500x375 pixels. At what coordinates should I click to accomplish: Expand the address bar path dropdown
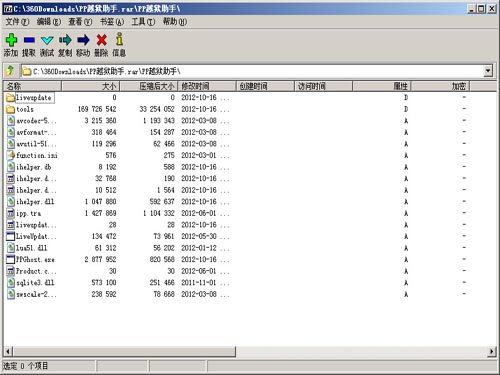pos(488,71)
